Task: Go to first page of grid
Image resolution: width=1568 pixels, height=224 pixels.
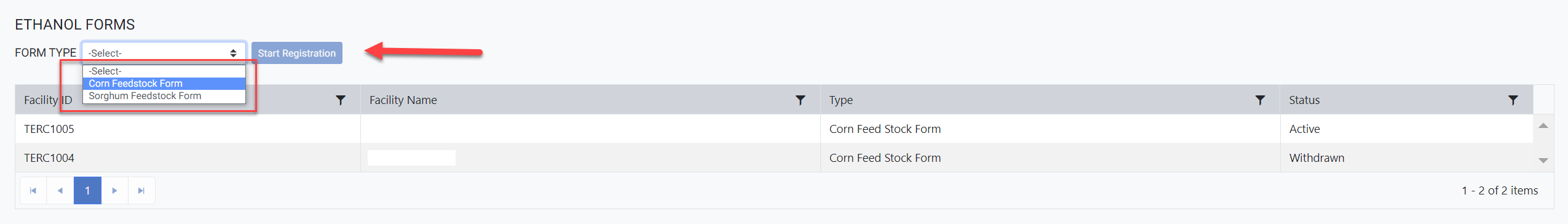Action: click(x=33, y=191)
